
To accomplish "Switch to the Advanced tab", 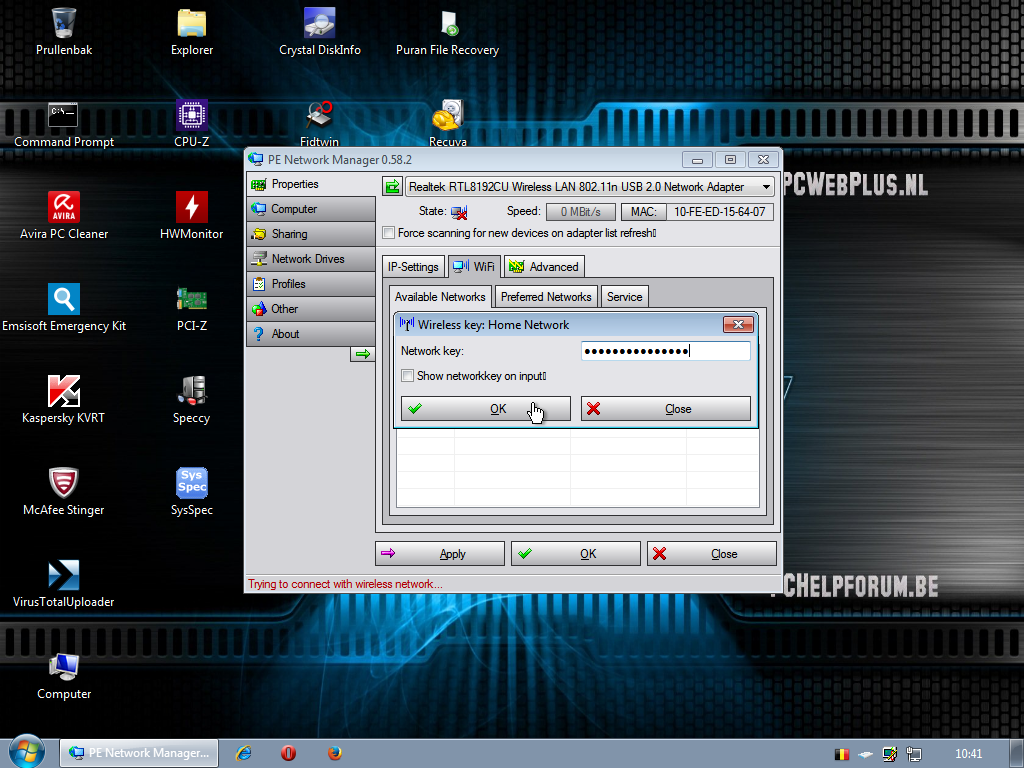I will coord(545,266).
